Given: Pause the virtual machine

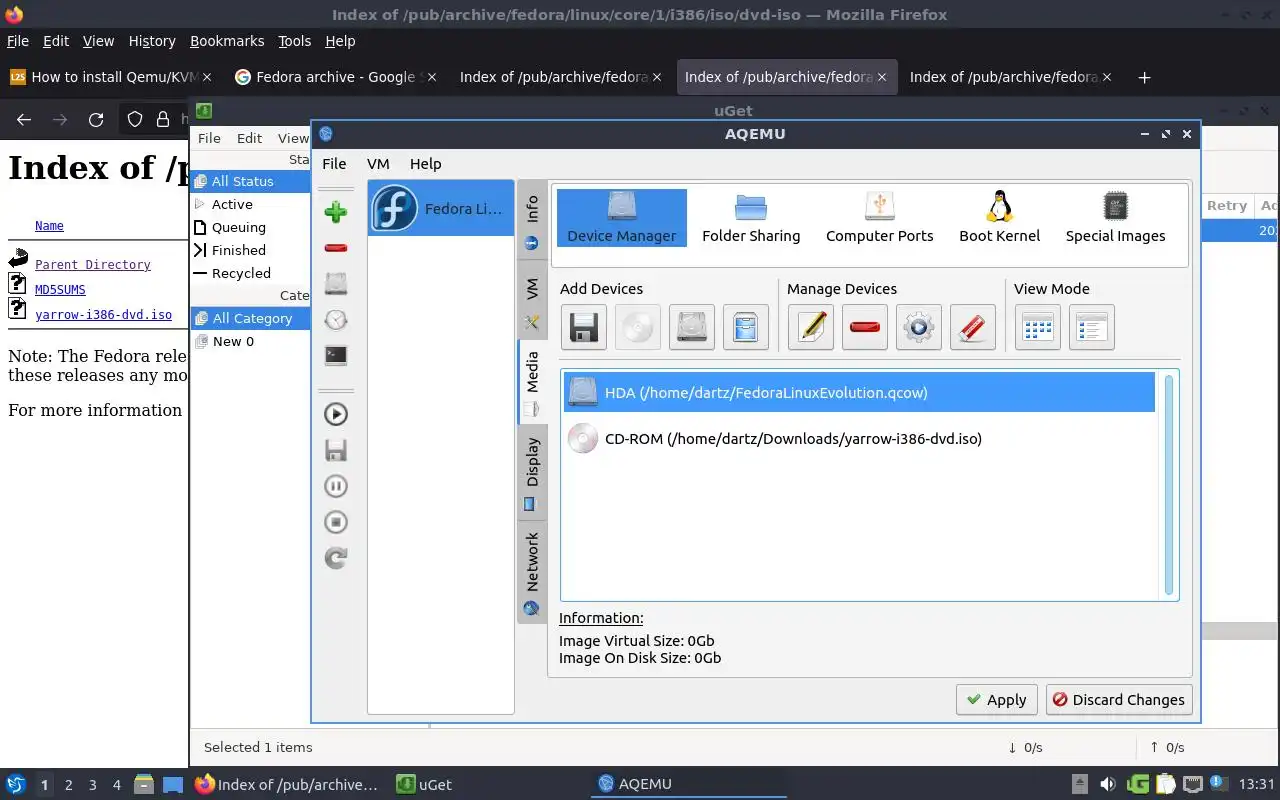Looking at the screenshot, I should coord(336,486).
